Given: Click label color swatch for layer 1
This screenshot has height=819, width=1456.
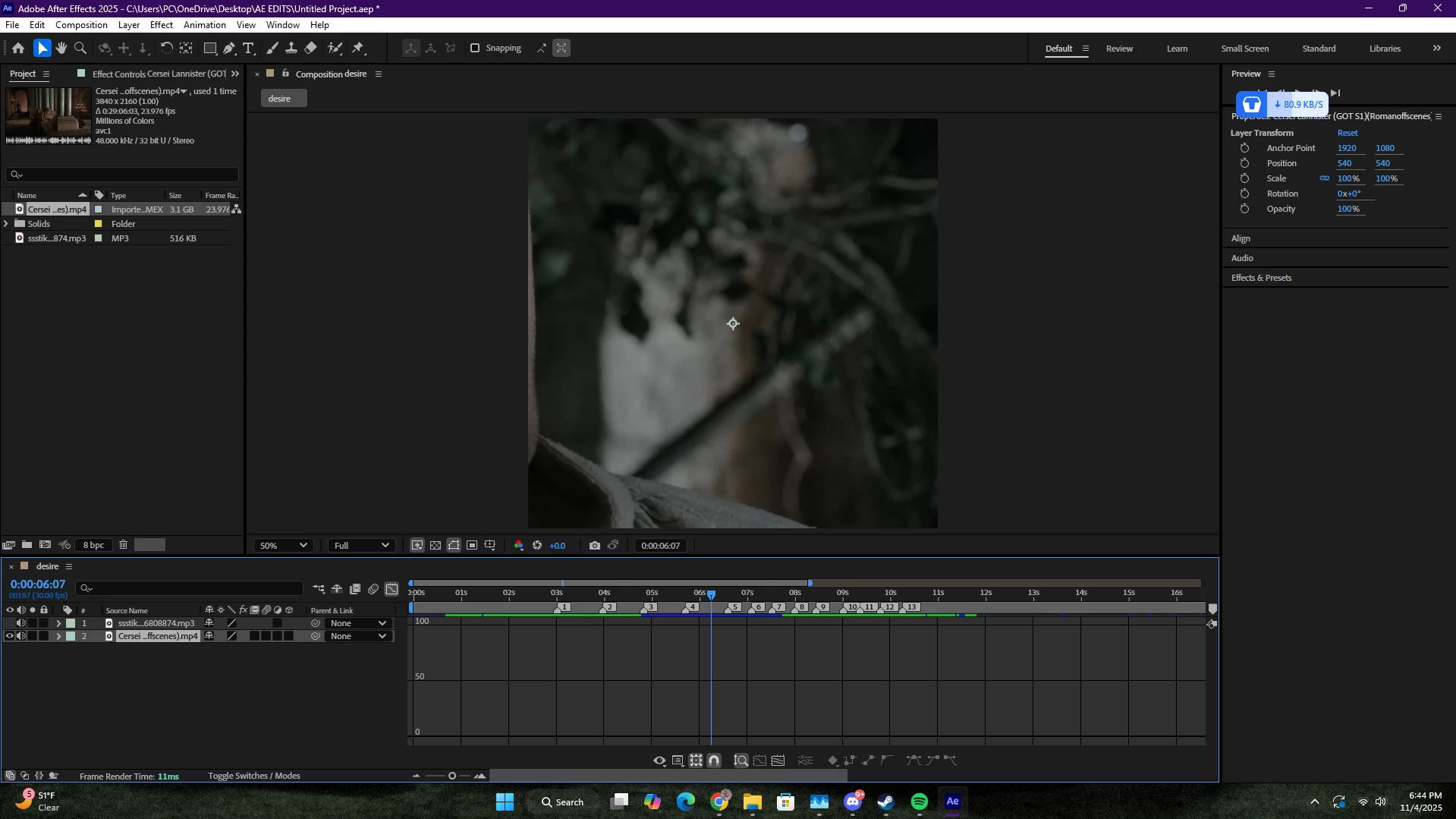Looking at the screenshot, I should click(x=71, y=623).
